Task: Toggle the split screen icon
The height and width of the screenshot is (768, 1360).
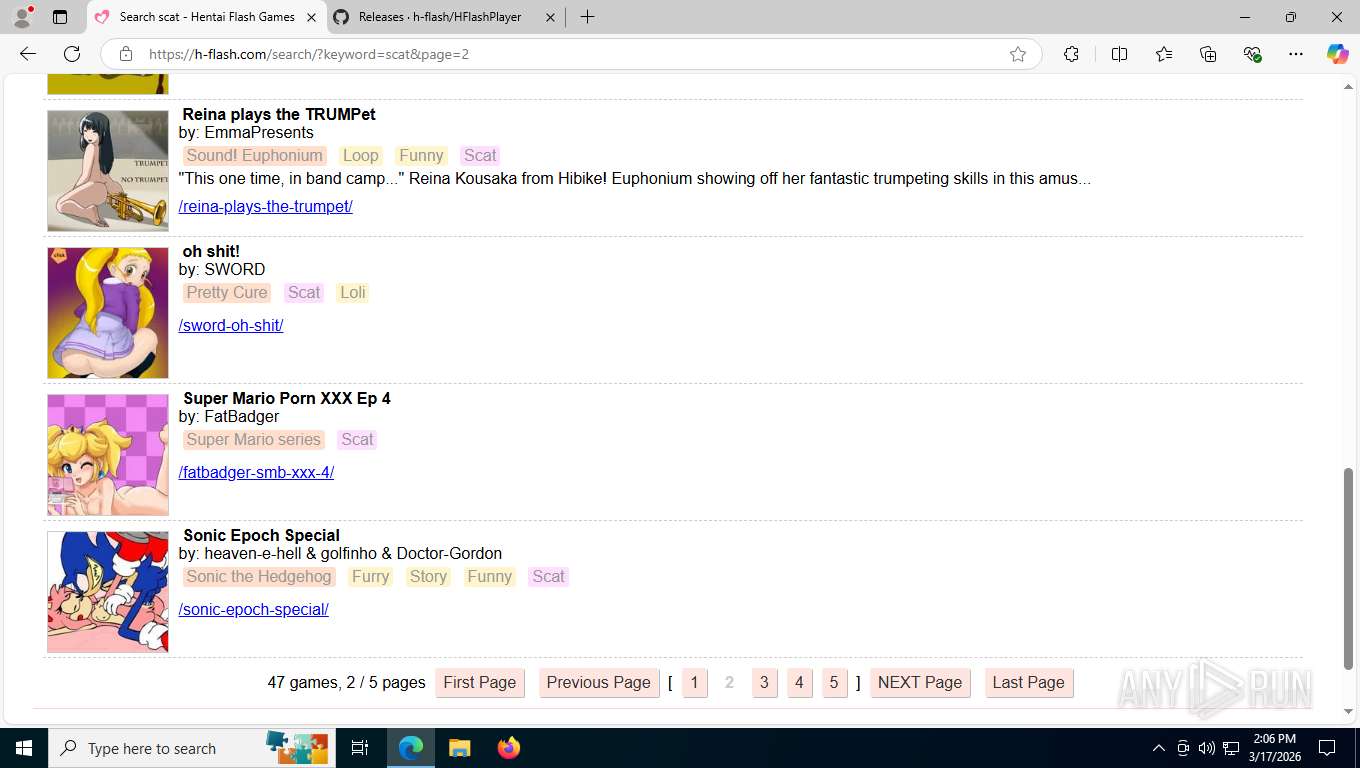Action: 1120,54
